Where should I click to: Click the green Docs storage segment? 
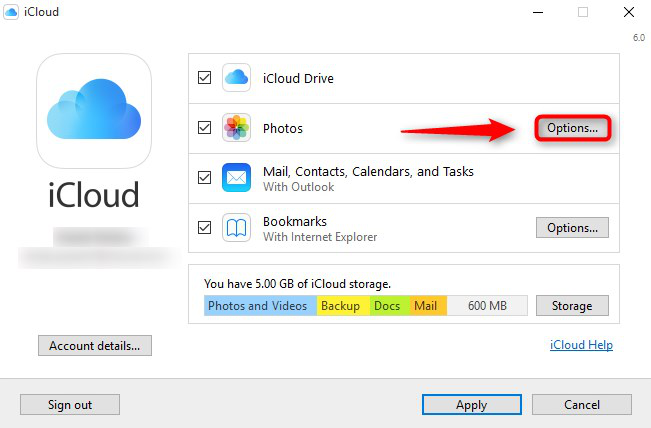coord(390,306)
